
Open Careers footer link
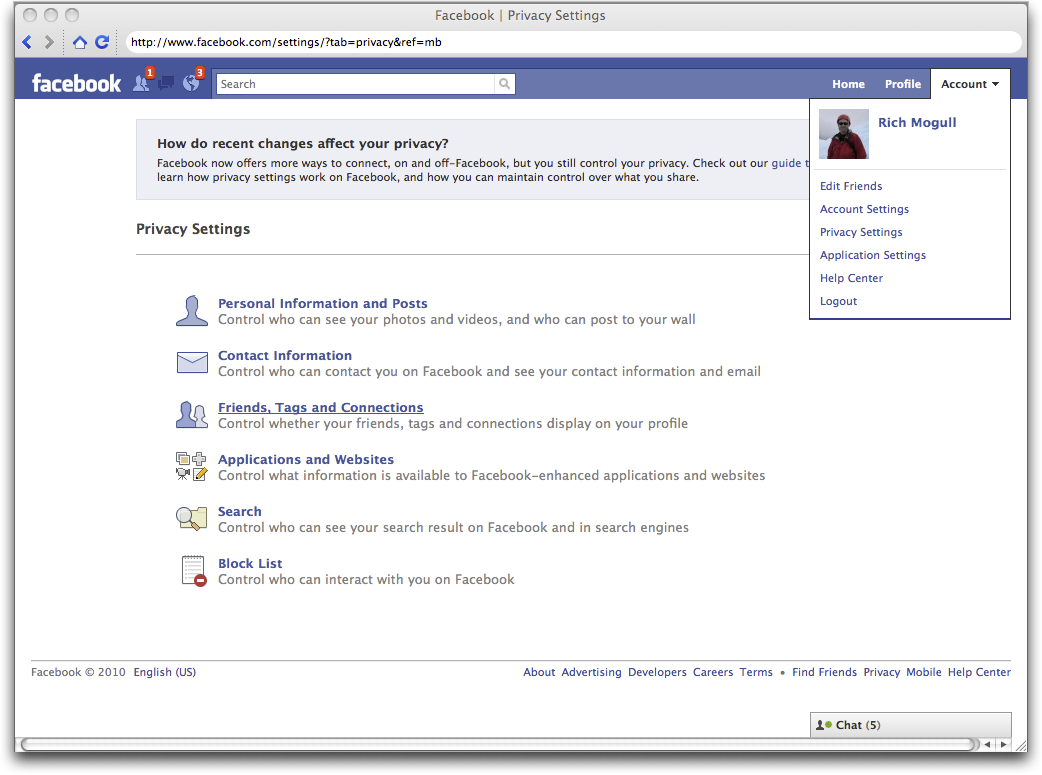coord(713,673)
